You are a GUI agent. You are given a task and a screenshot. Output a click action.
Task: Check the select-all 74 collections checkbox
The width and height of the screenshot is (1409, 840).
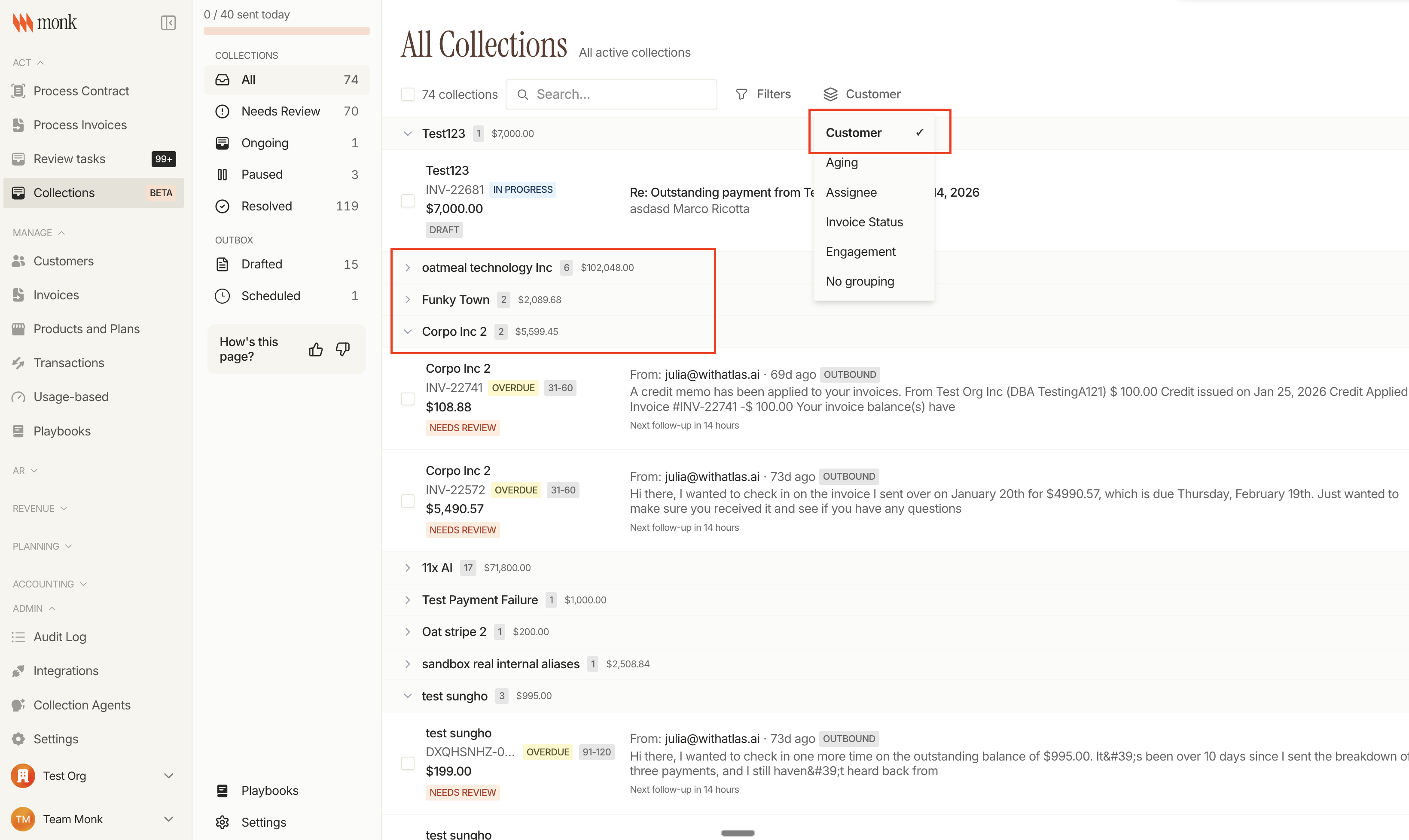pyautogui.click(x=408, y=94)
